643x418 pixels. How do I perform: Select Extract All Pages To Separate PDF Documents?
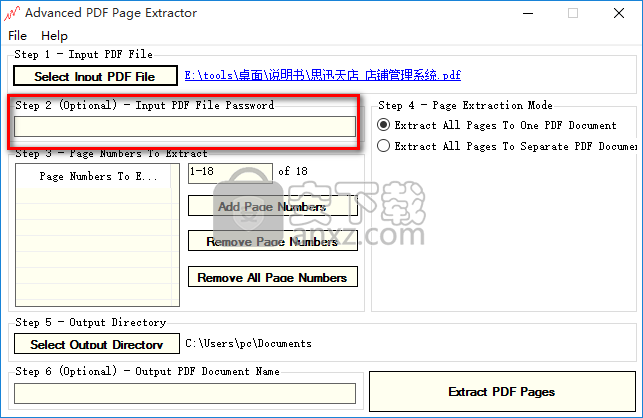(507, 146)
